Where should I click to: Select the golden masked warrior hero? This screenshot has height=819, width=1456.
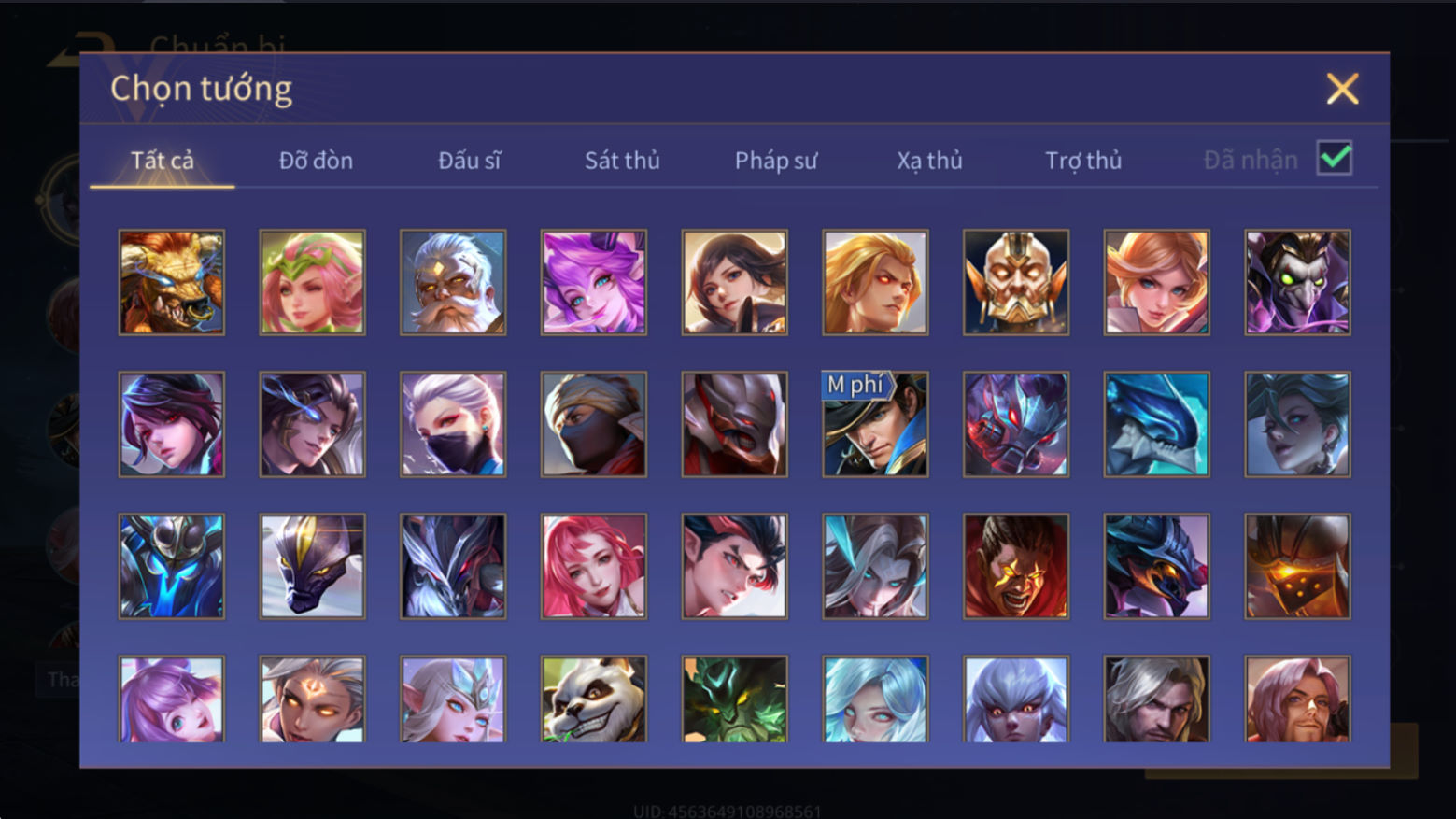pyautogui.click(x=1016, y=282)
